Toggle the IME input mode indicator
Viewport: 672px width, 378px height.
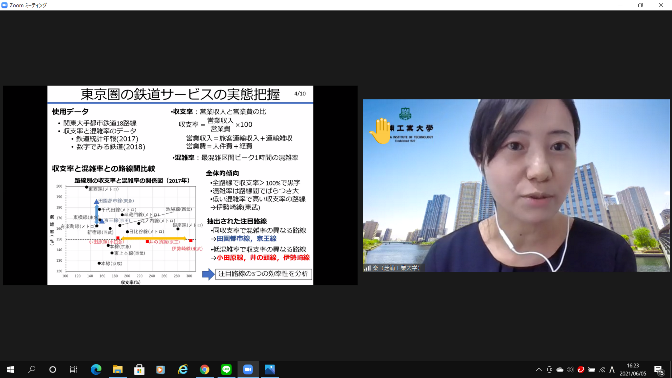[612, 369]
